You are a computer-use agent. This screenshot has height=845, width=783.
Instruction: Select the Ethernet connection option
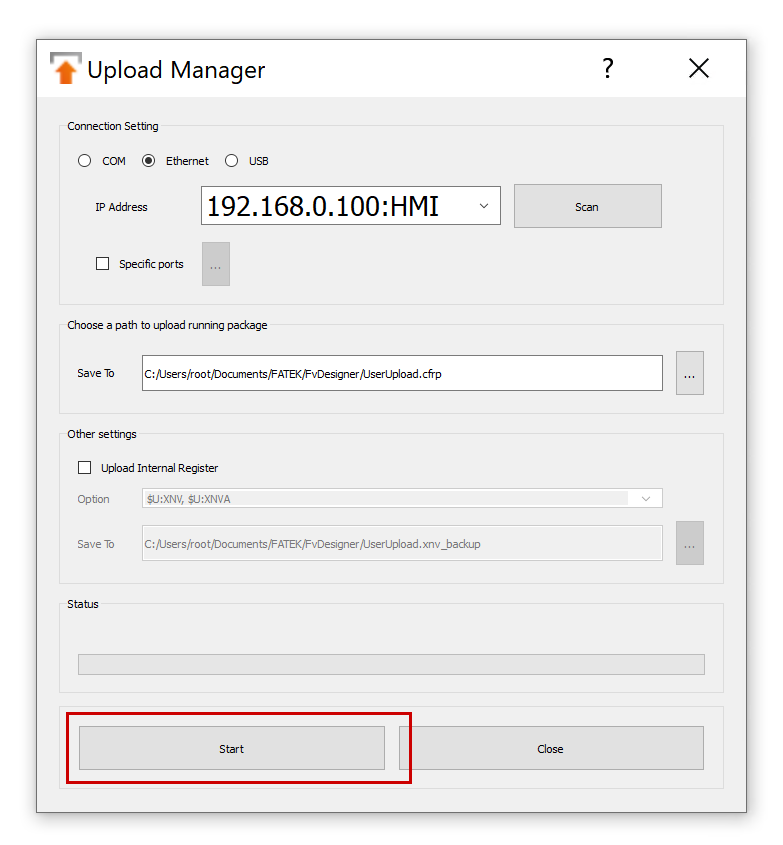[x=149, y=161]
